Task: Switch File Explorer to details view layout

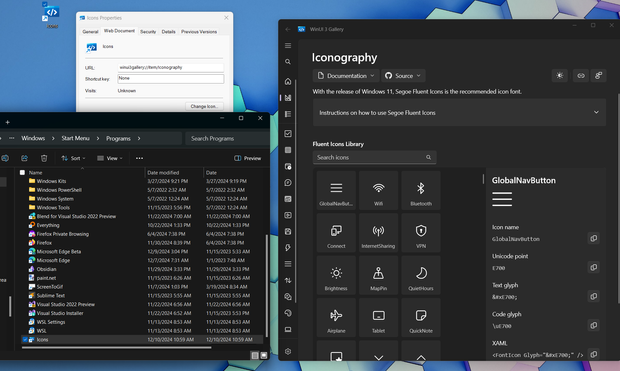Action: pos(255,355)
